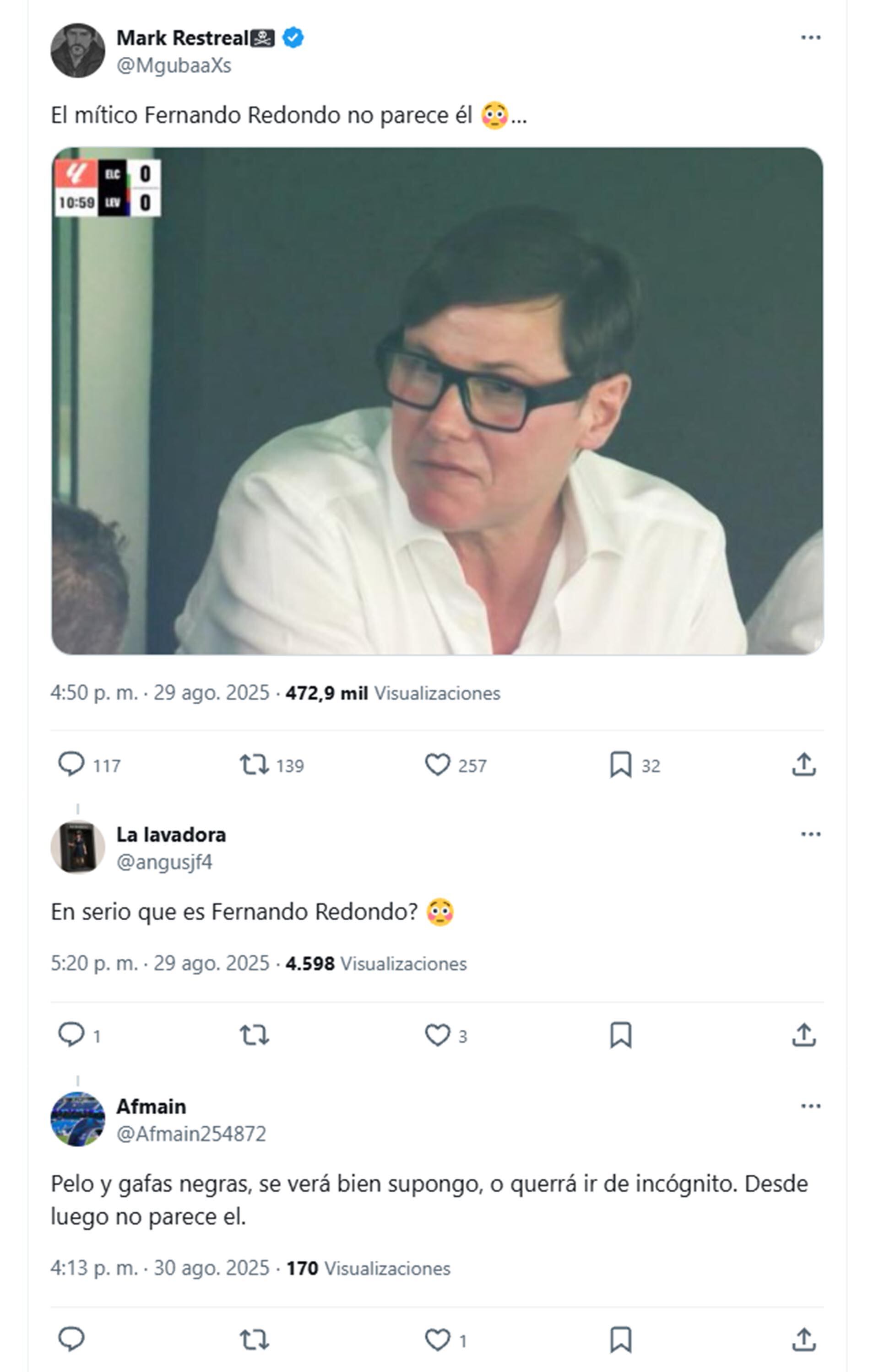Open more options on La lavadora's reply

(810, 835)
